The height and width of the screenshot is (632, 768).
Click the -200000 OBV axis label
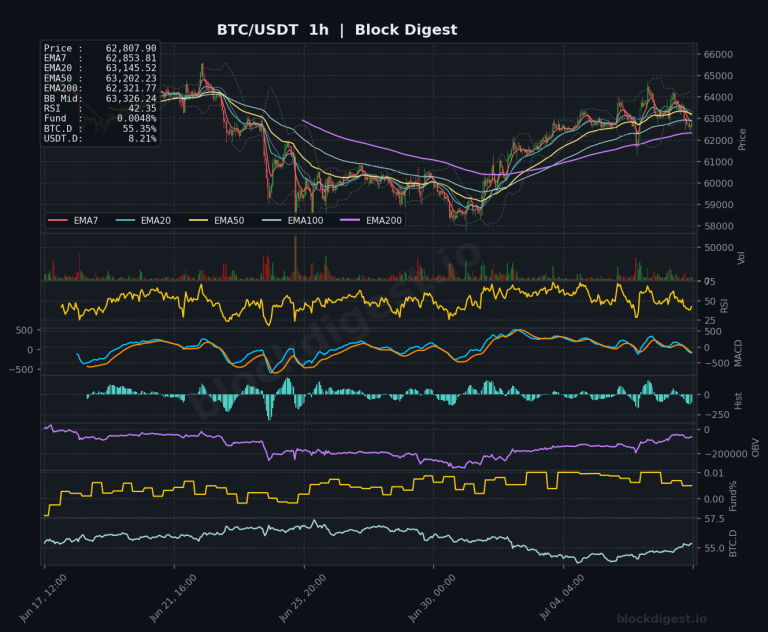[725, 454]
